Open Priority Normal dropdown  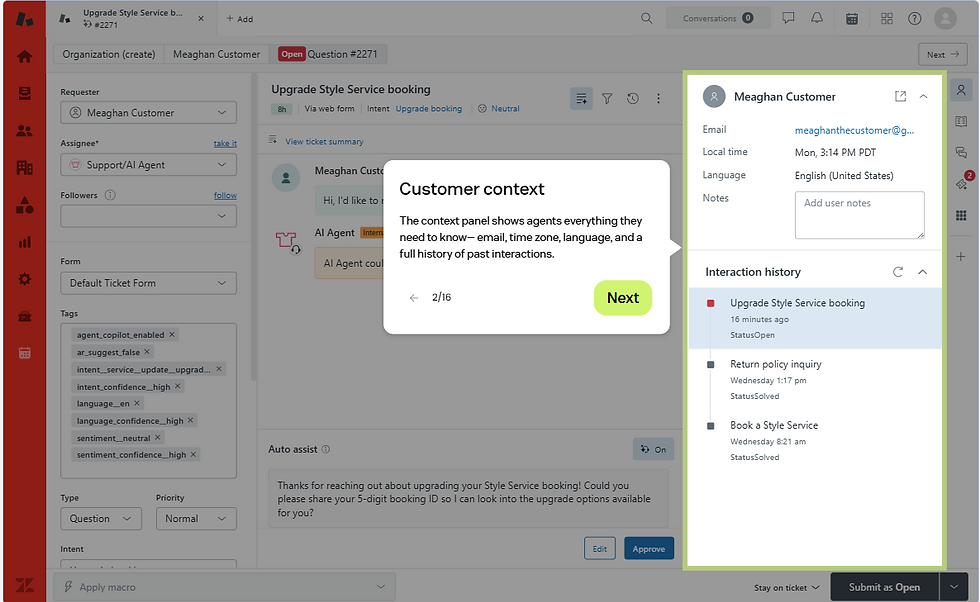[x=196, y=519]
